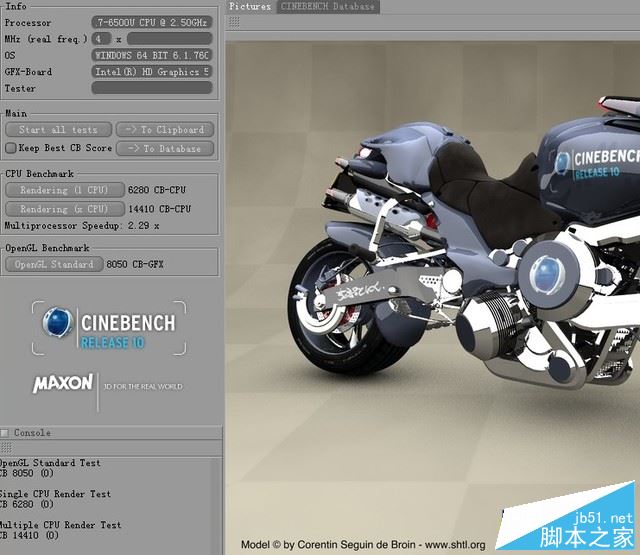Select the 14410 CB-CPU score text
Screen dimensions: 640x555
click(x=160, y=209)
